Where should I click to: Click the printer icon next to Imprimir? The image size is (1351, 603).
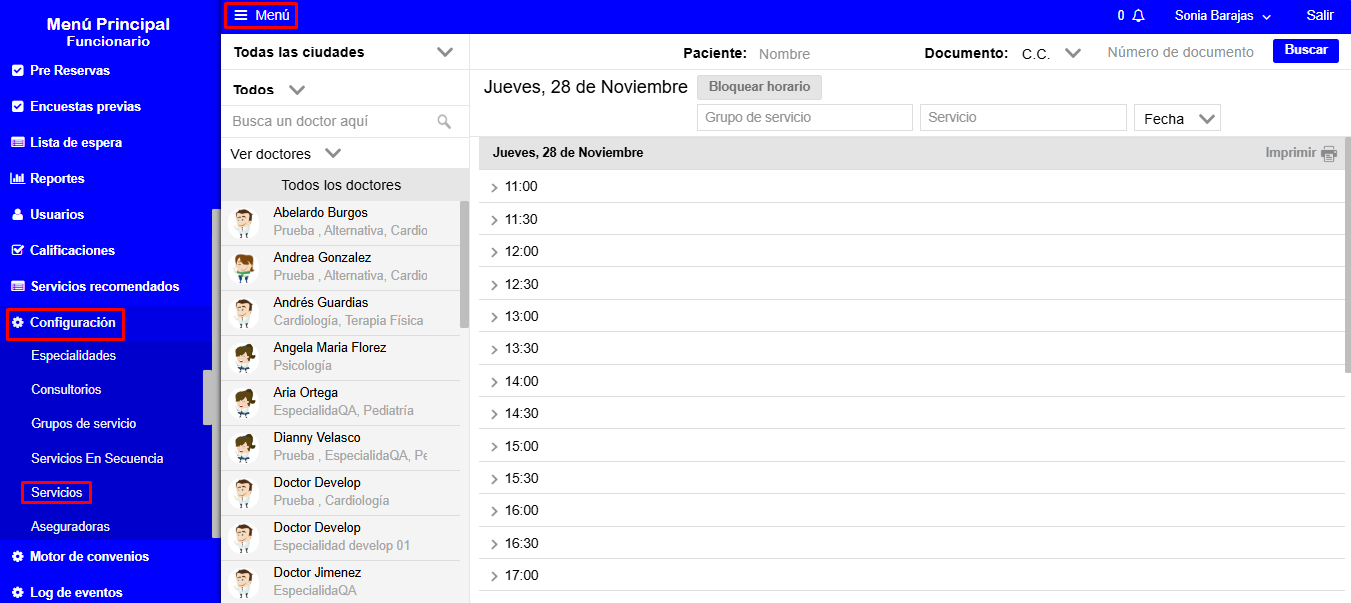(1329, 154)
